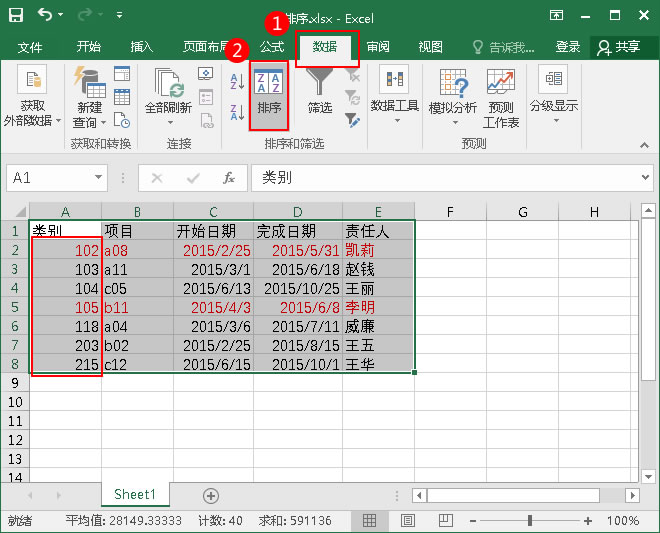Switch to the 开始 tab
Screen dimensions: 660x533
(89, 46)
